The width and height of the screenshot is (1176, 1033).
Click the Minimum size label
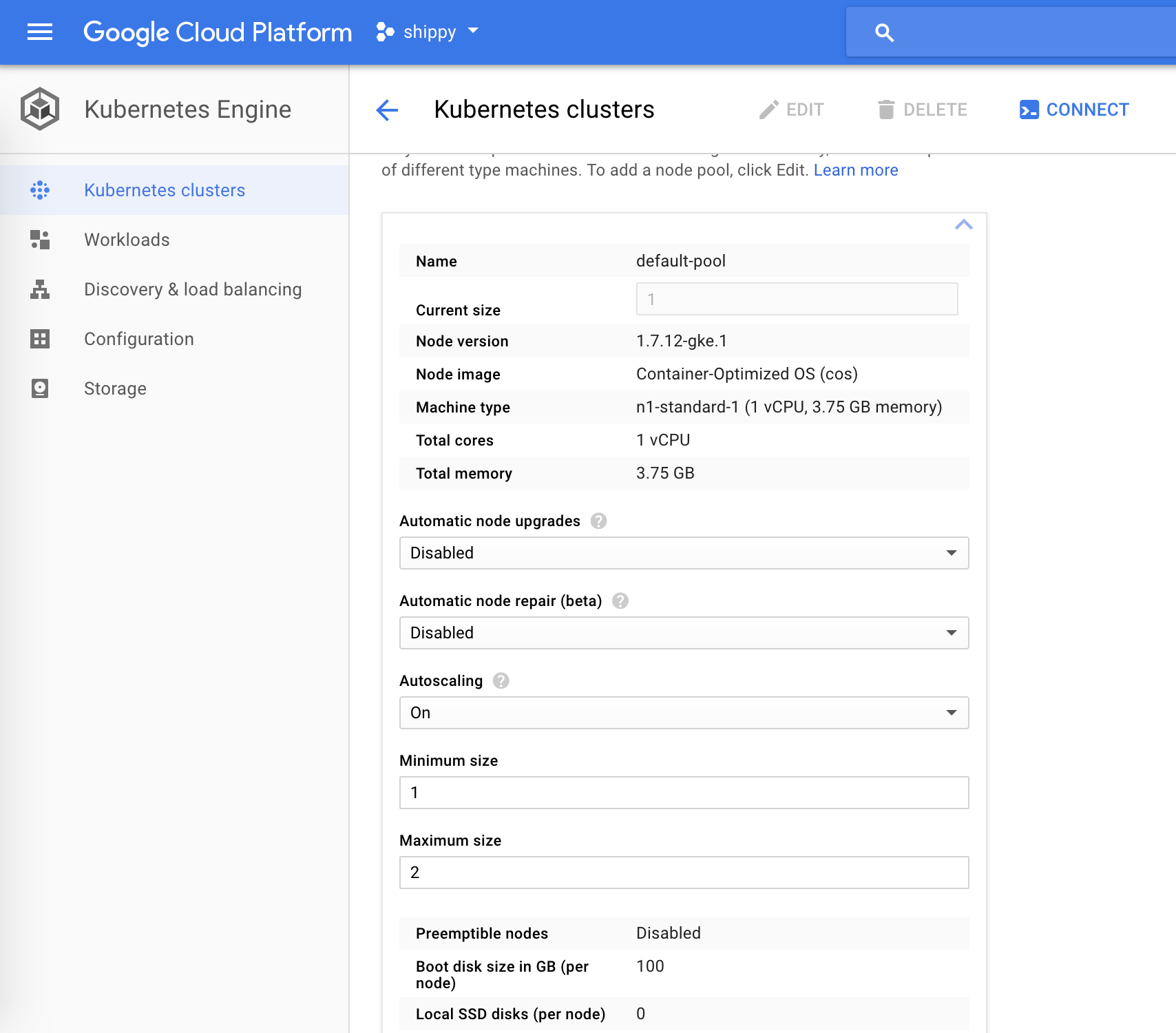point(448,760)
